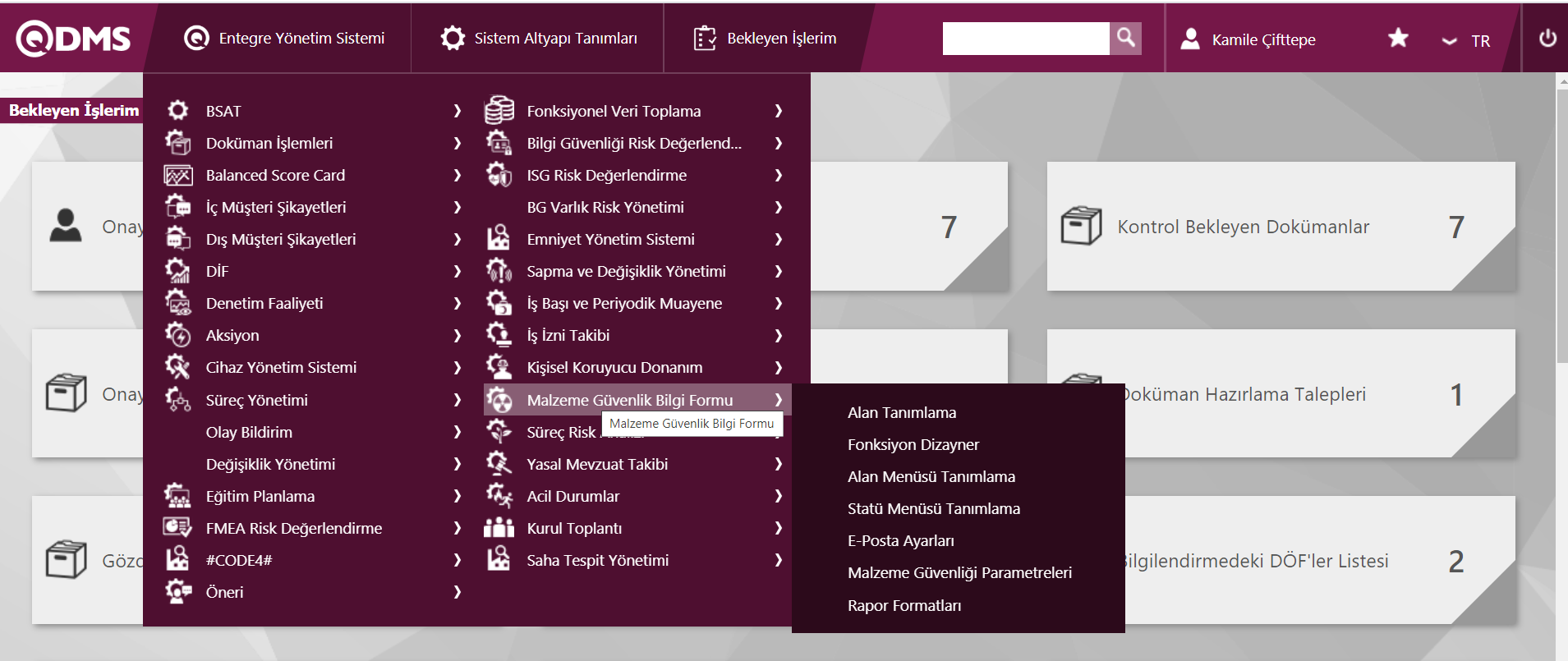Viewport: 1568px width, 661px height.
Task: Click the Kamile Çifttepe user name
Action: click(x=1263, y=39)
